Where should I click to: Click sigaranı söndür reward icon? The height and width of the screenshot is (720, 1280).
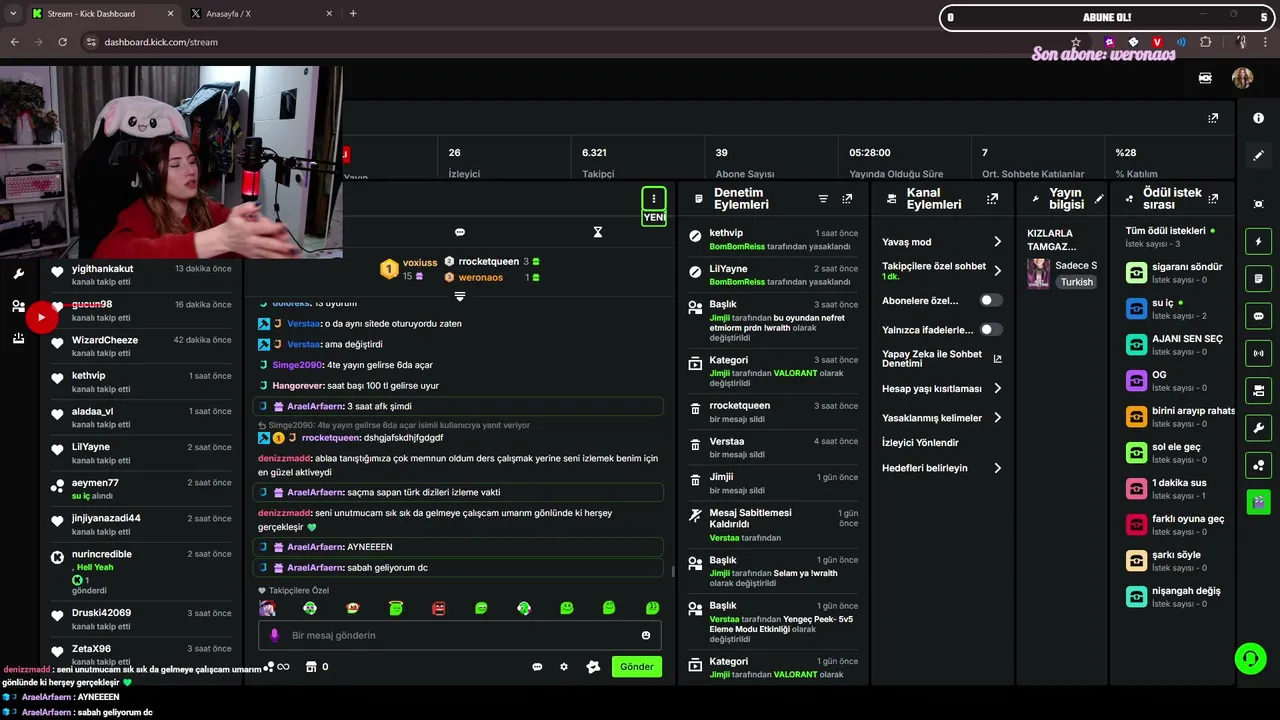pos(1136,273)
